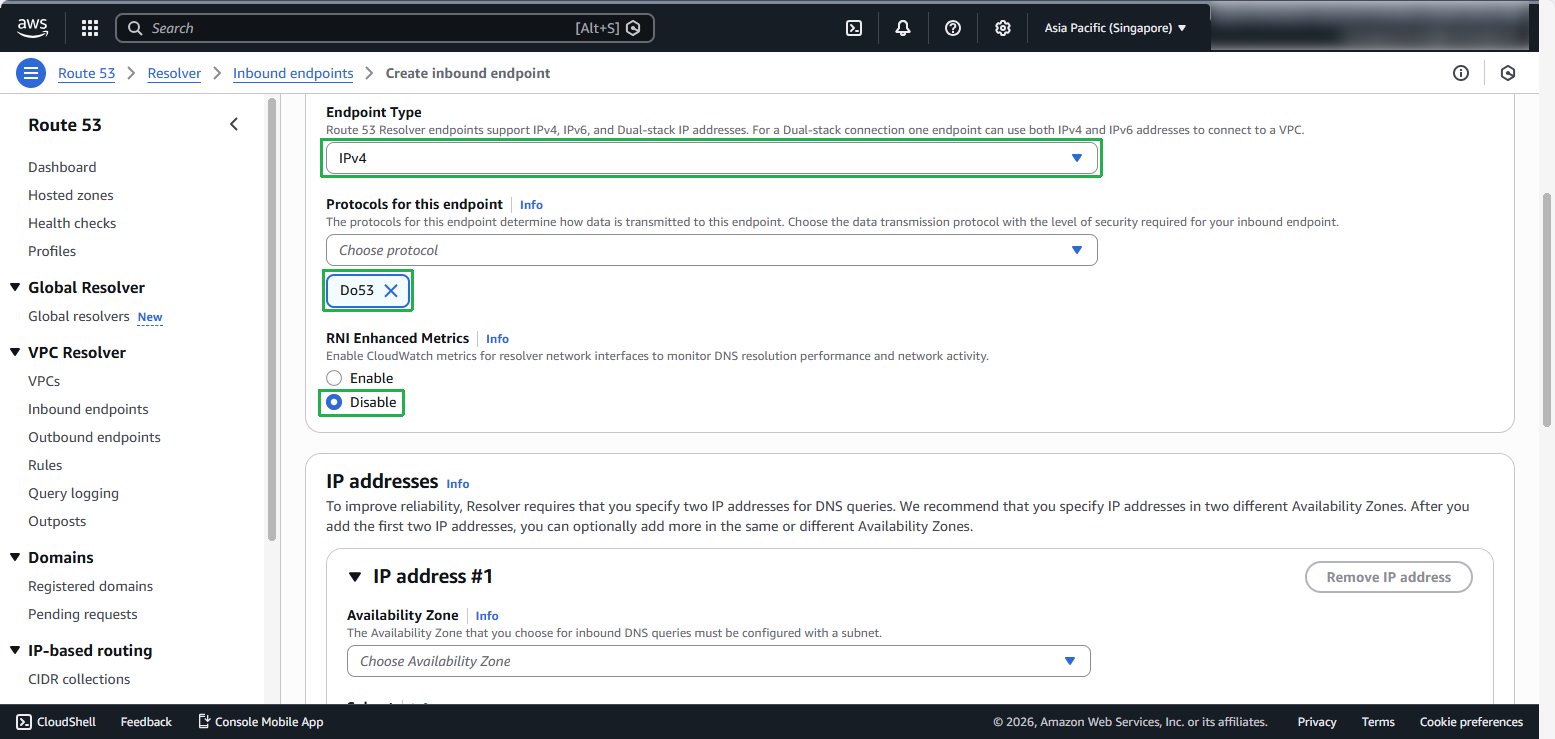The image size is (1555, 739).
Task: Select the Disable radio for RNI Enhanced Metrics
Action: coord(334,402)
